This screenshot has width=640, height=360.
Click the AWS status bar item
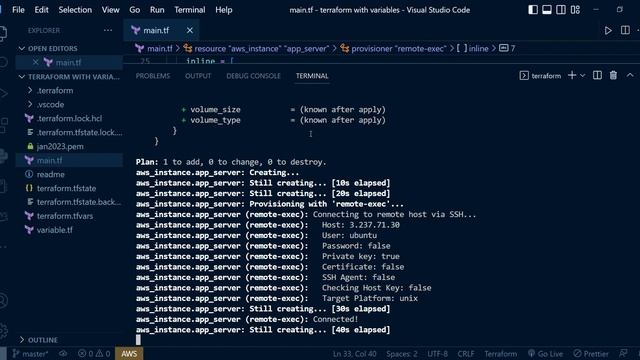point(129,354)
